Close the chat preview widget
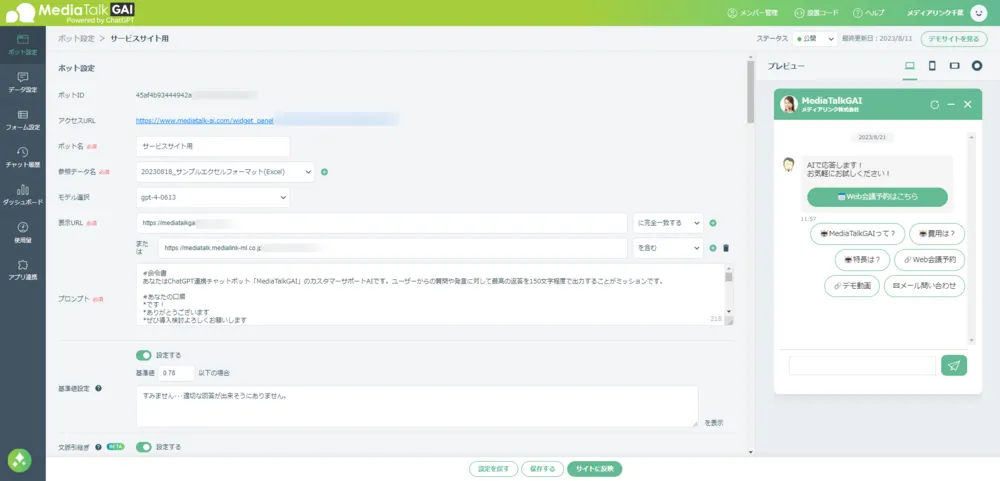Viewport: 1000px width, 481px height. [x=967, y=105]
